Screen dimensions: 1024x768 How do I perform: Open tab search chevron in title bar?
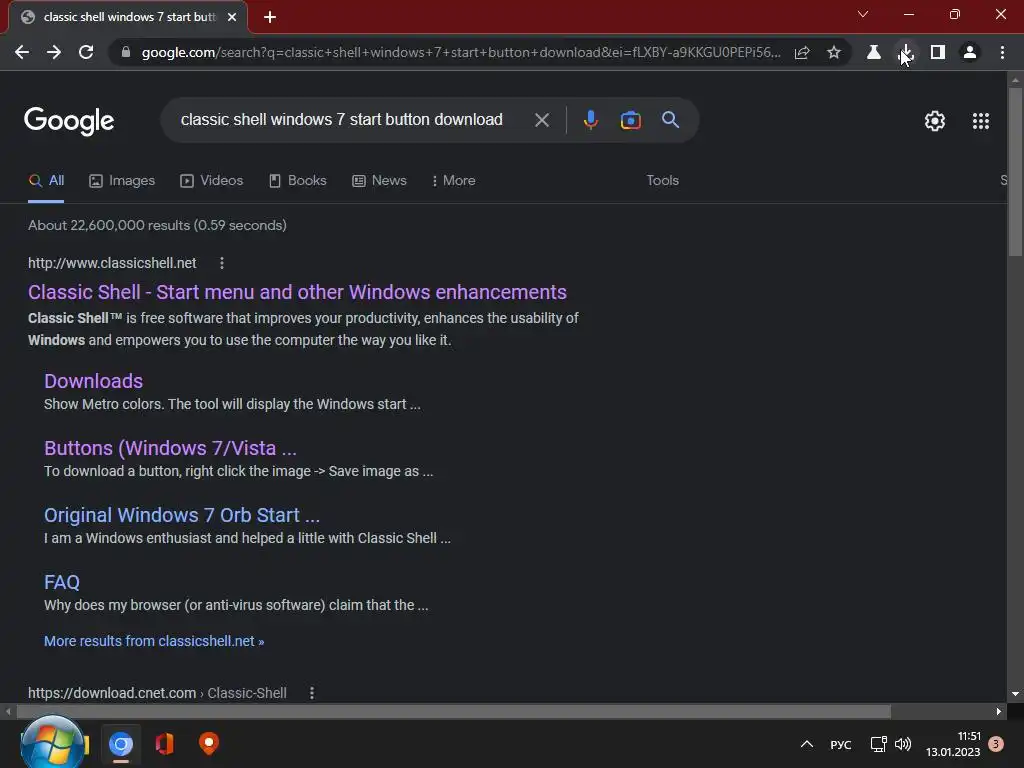(x=863, y=14)
